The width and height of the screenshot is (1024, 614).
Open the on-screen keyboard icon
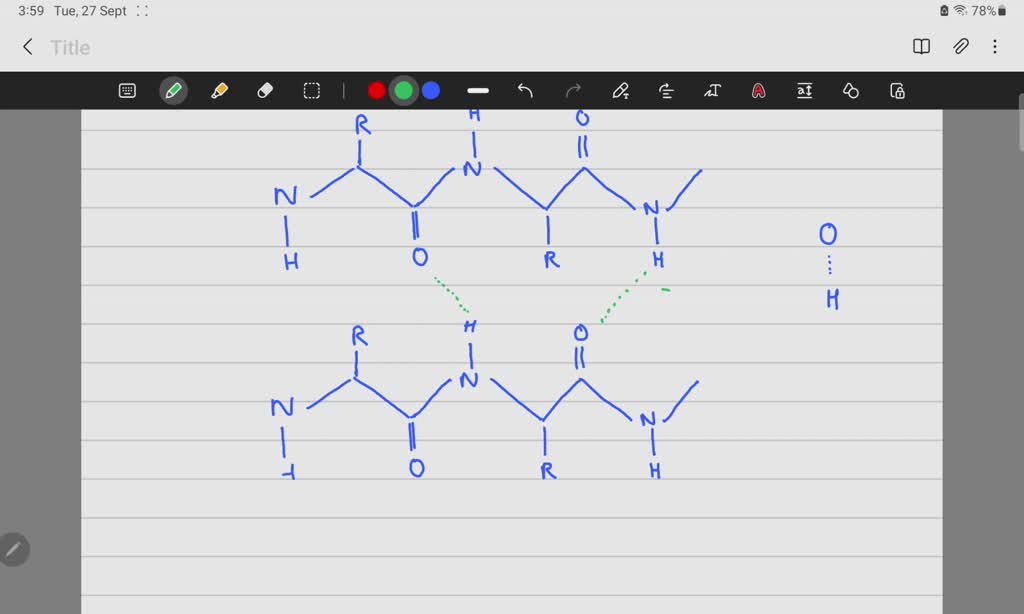[127, 90]
